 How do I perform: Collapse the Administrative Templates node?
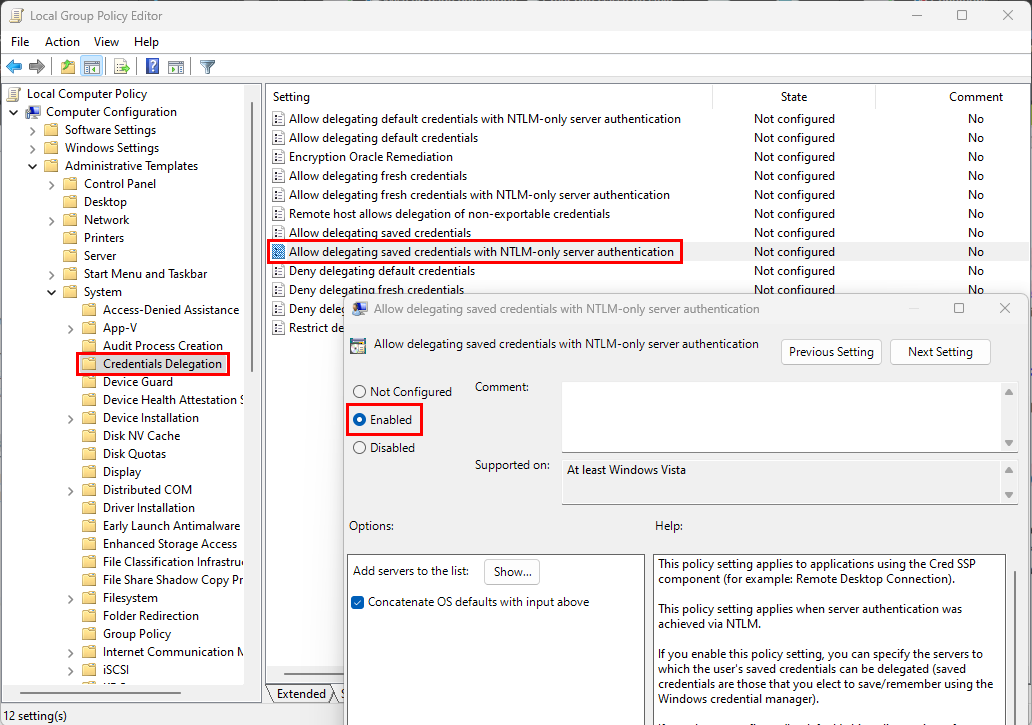point(32,166)
